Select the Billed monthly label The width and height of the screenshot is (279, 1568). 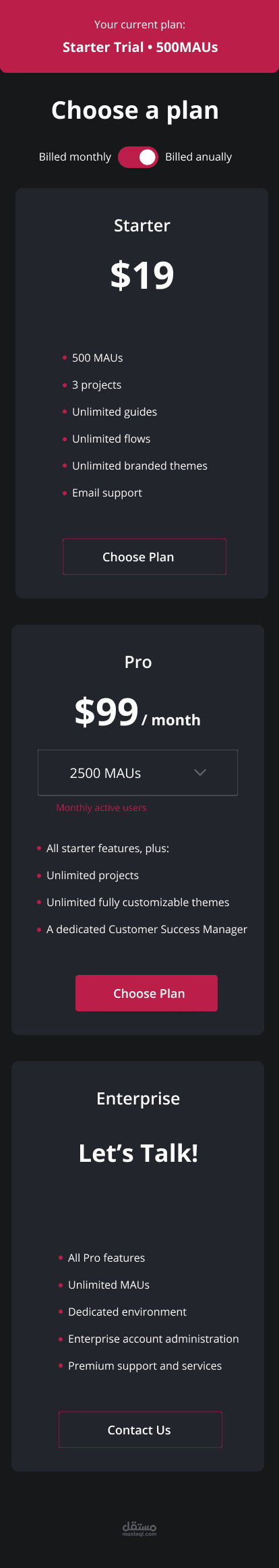[75, 157]
